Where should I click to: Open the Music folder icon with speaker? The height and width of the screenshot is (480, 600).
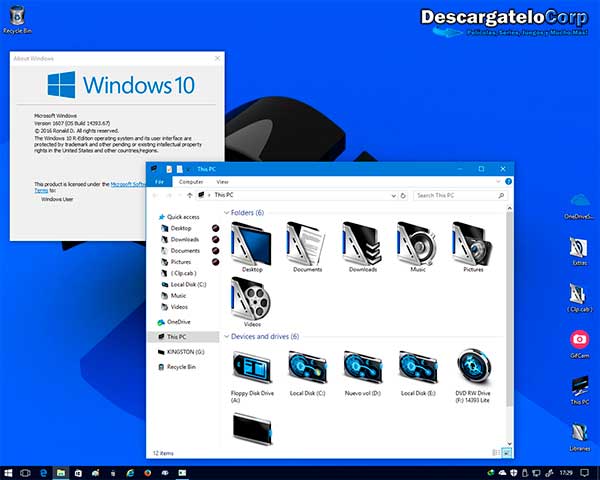pyautogui.click(x=417, y=243)
